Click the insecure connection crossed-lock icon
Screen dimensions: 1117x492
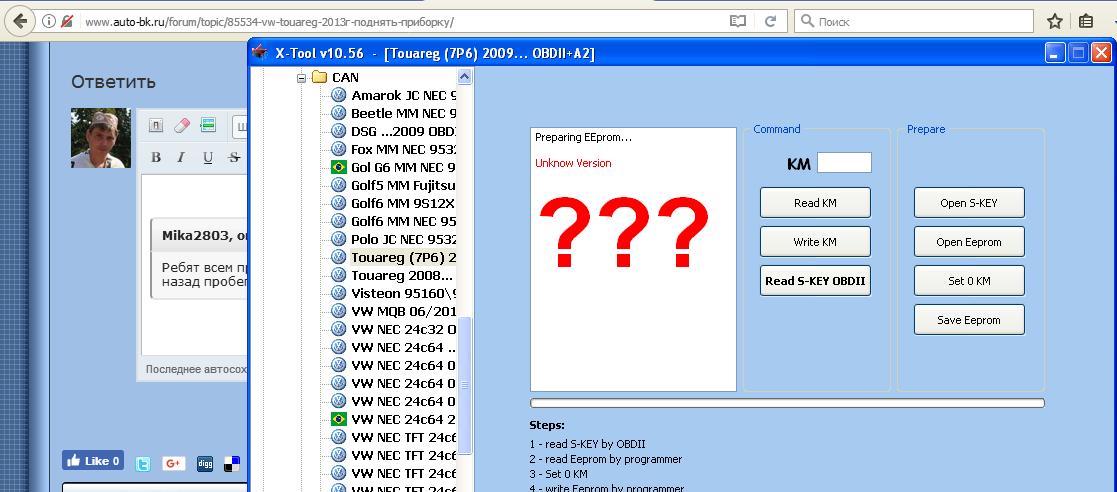(x=67, y=21)
